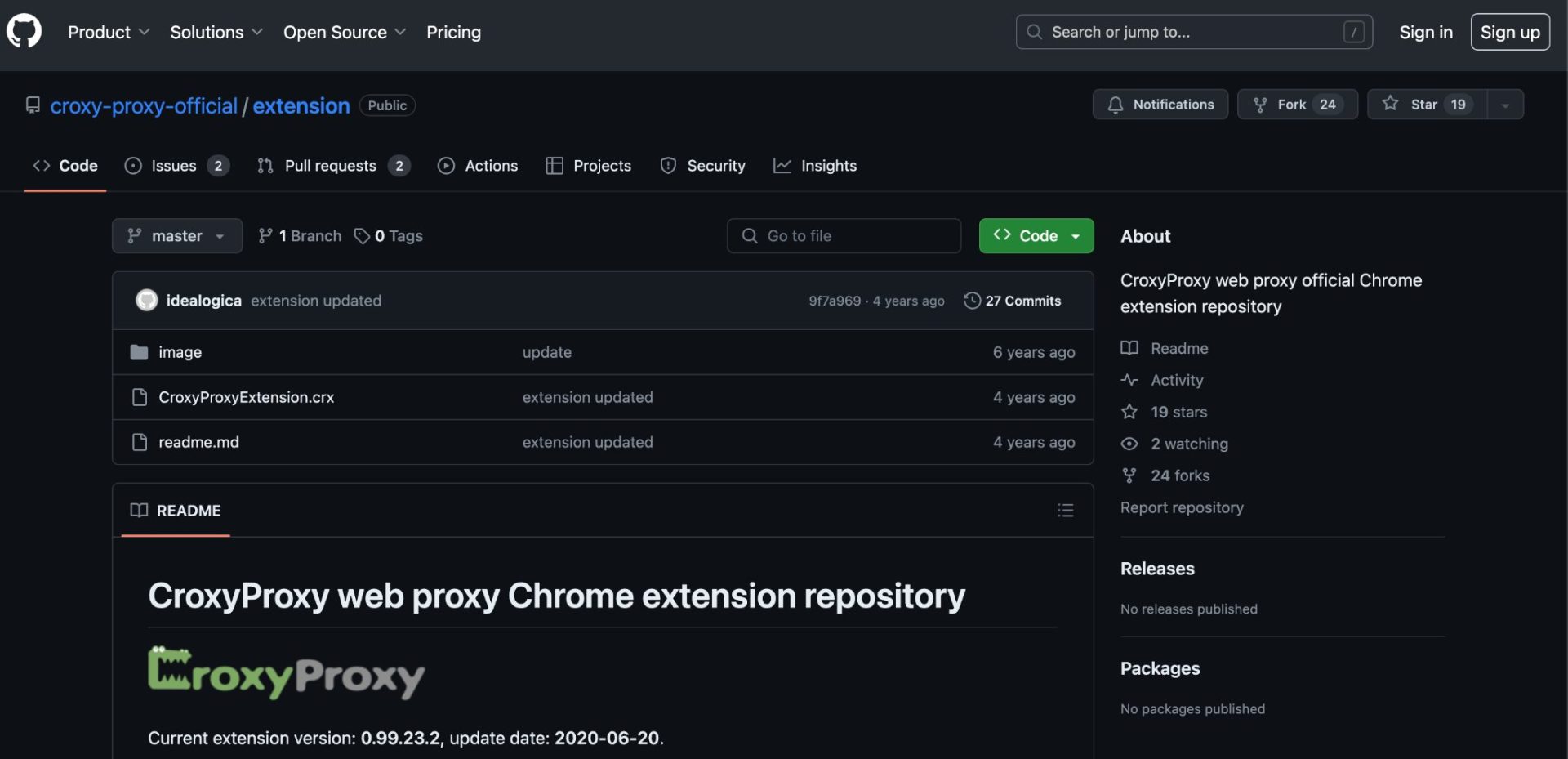The width and height of the screenshot is (1568, 759).
Task: Click the repository icon beside croxy-proxy-official
Action: [x=33, y=105]
